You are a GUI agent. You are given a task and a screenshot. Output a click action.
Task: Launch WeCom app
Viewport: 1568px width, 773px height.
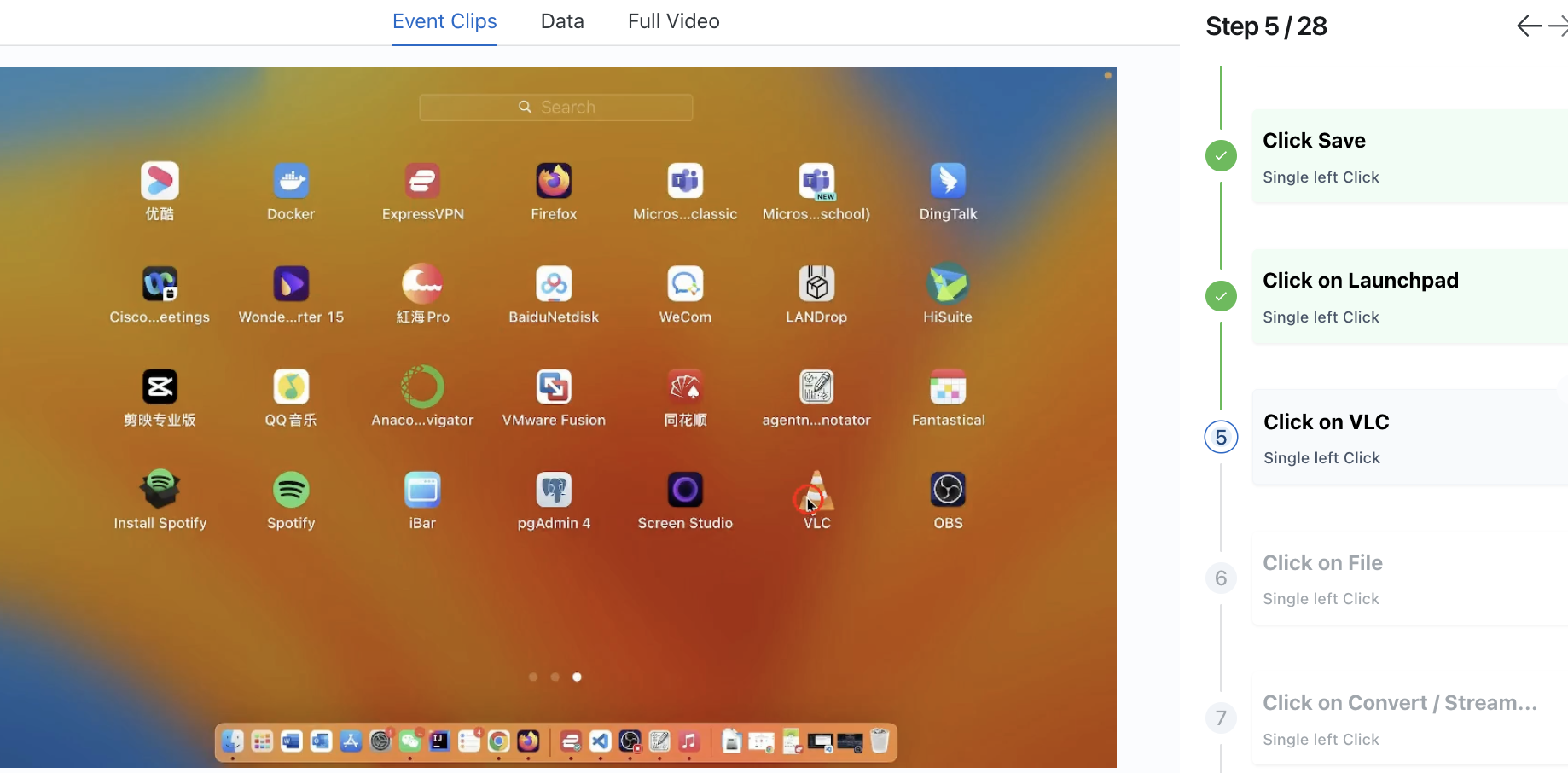tap(685, 283)
